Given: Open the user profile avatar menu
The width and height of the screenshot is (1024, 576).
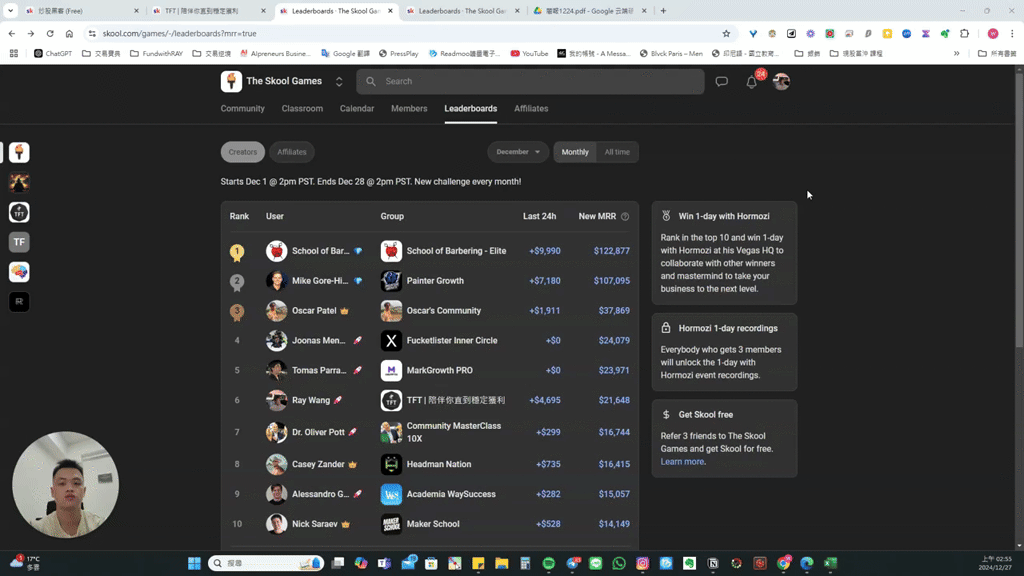Looking at the screenshot, I should pyautogui.click(x=781, y=82).
